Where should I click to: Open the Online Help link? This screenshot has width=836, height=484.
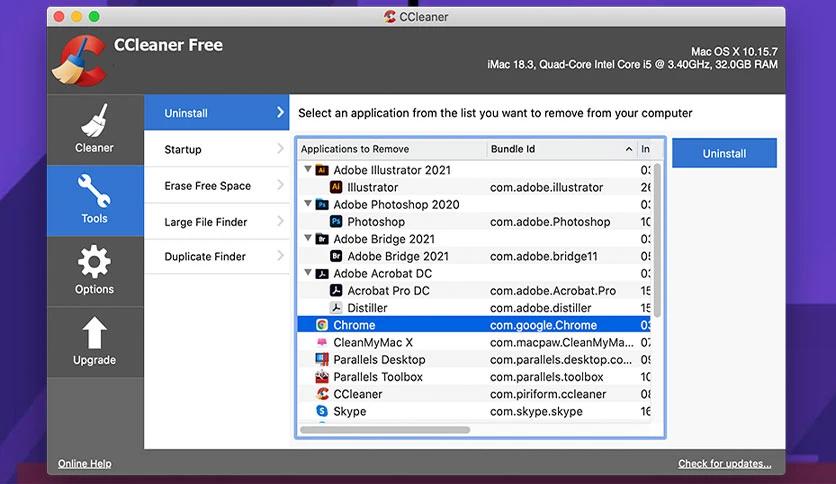(84, 464)
